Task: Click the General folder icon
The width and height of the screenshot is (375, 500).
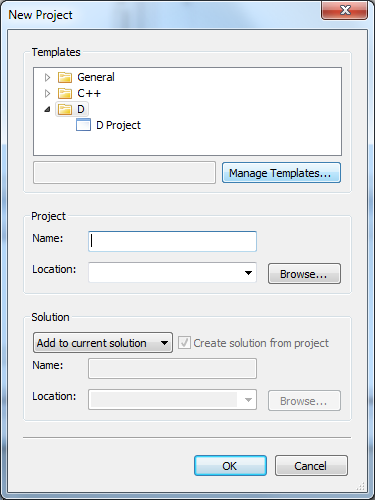Action: pyautogui.click(x=65, y=77)
